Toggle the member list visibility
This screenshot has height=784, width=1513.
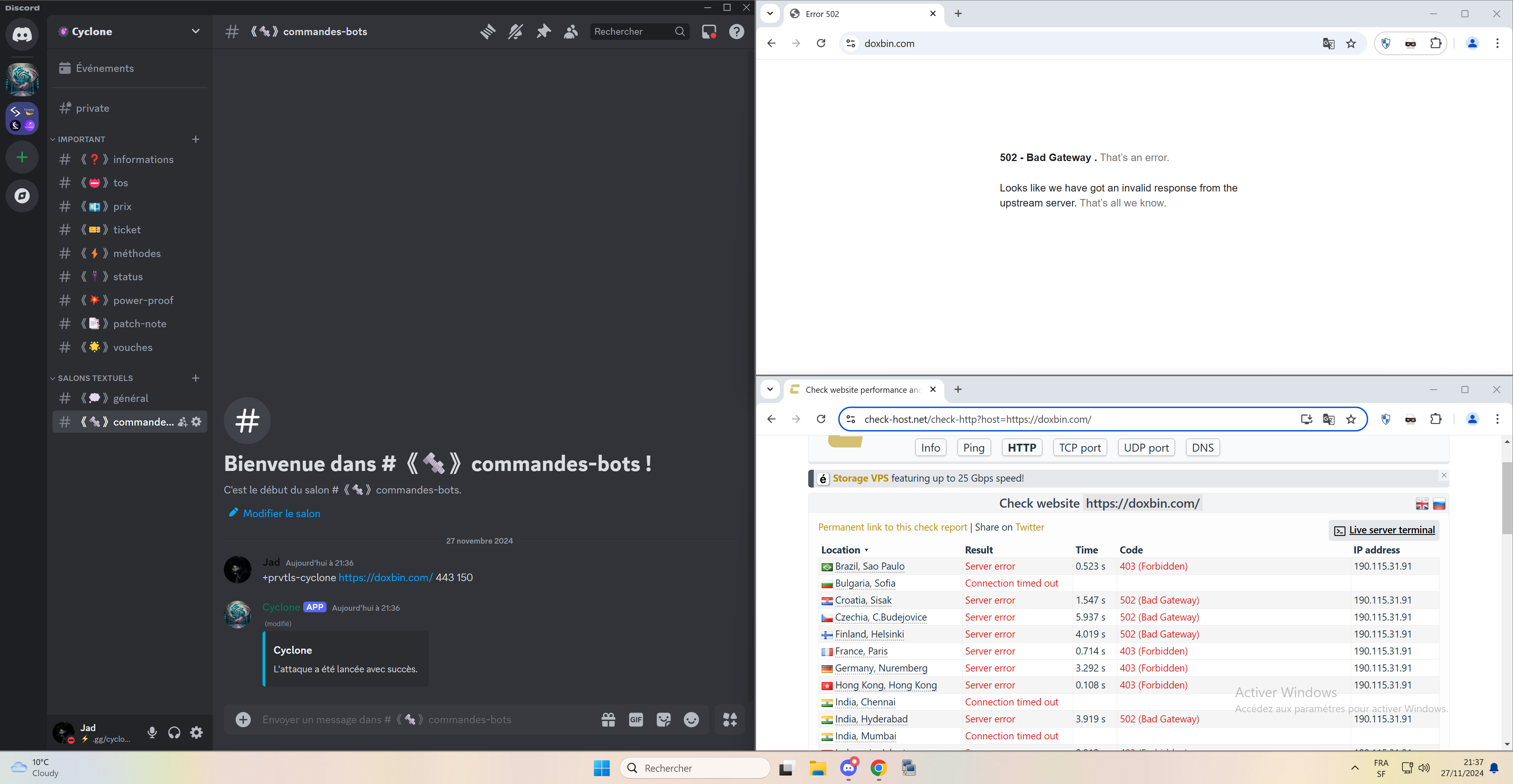coord(571,32)
